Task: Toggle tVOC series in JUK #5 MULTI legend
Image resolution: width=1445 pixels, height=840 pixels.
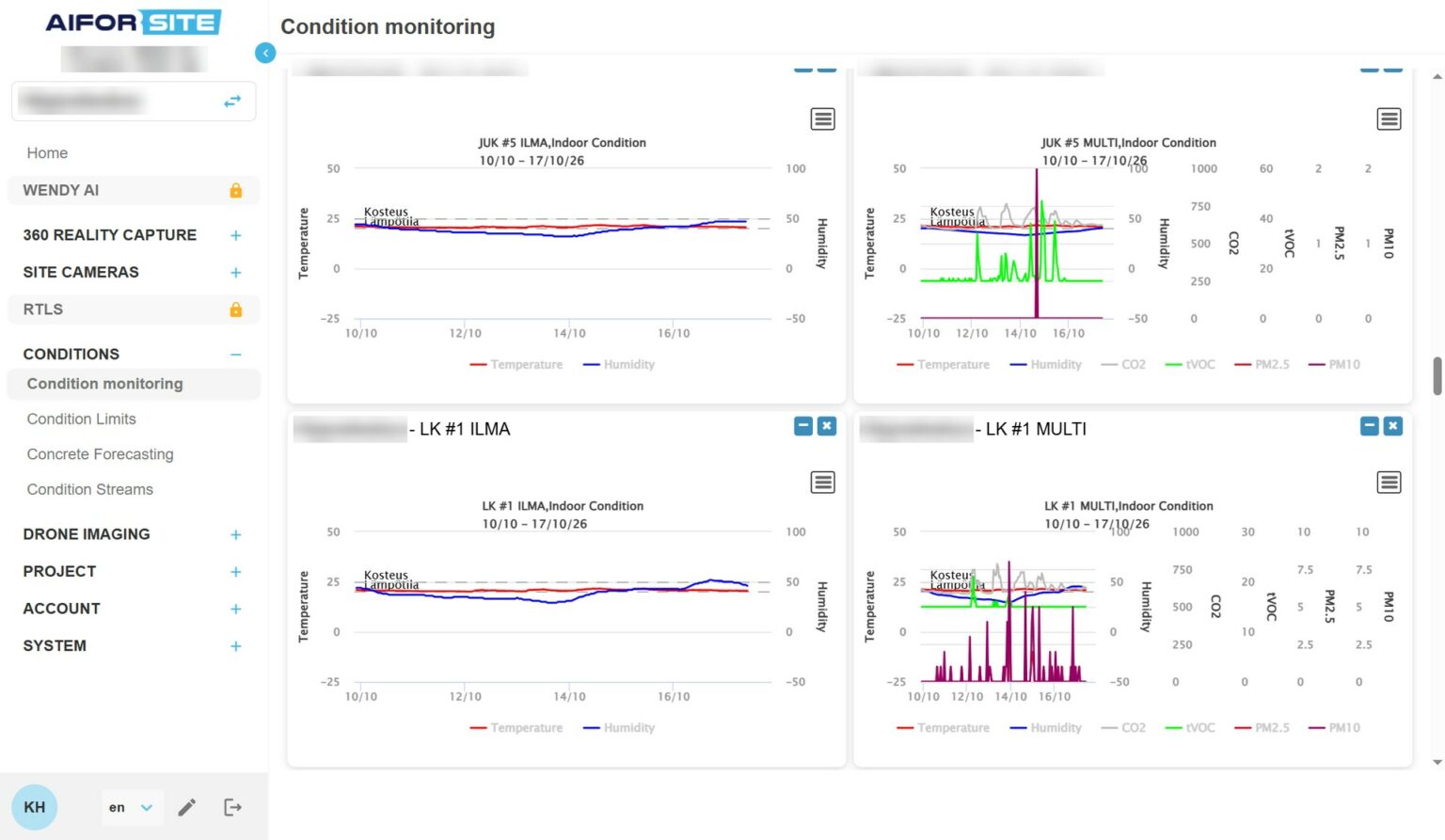Action: tap(1190, 365)
